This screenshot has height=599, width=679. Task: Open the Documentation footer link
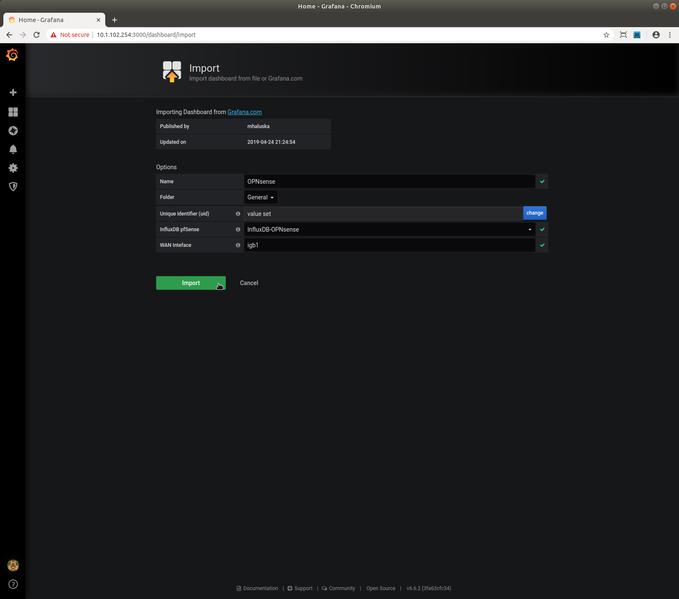coord(257,588)
